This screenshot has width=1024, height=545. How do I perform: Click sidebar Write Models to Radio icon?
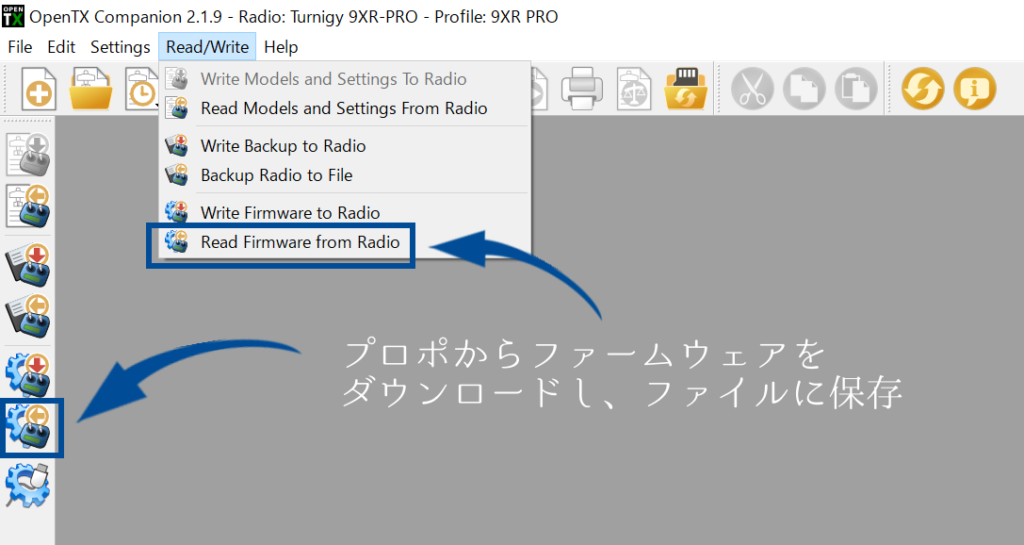coord(28,155)
